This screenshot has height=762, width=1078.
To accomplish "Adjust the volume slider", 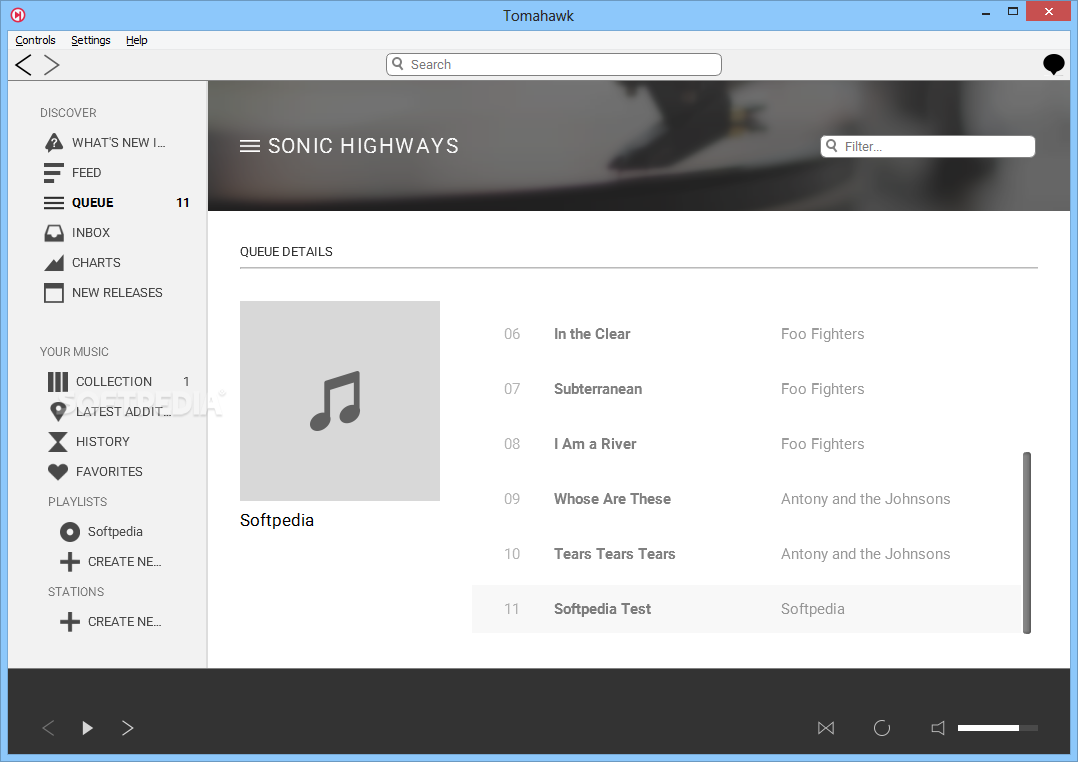I will point(998,728).
